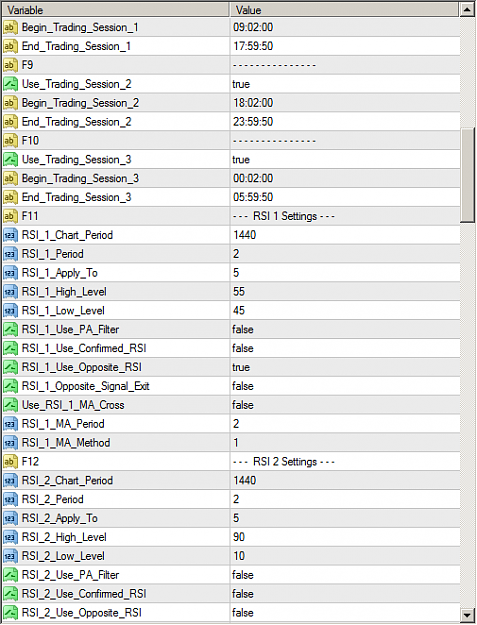
Task: Click the string icon beside End_Trading_Session_3
Action: 10,197
